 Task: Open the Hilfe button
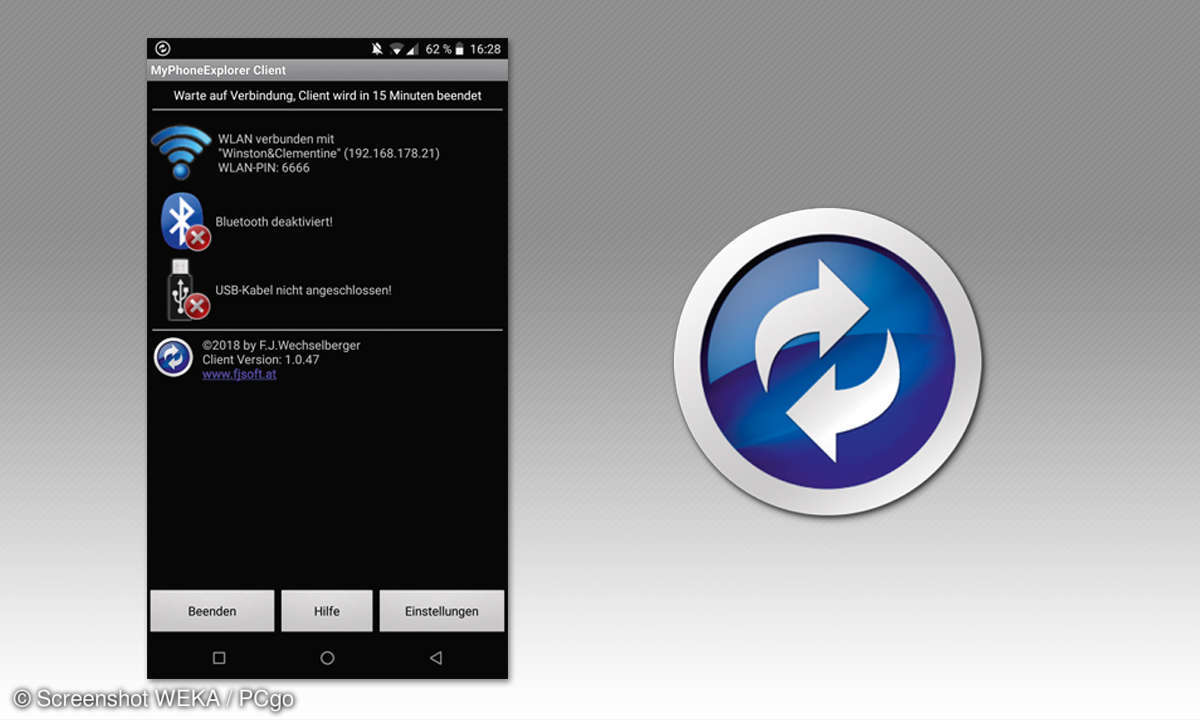tap(327, 611)
